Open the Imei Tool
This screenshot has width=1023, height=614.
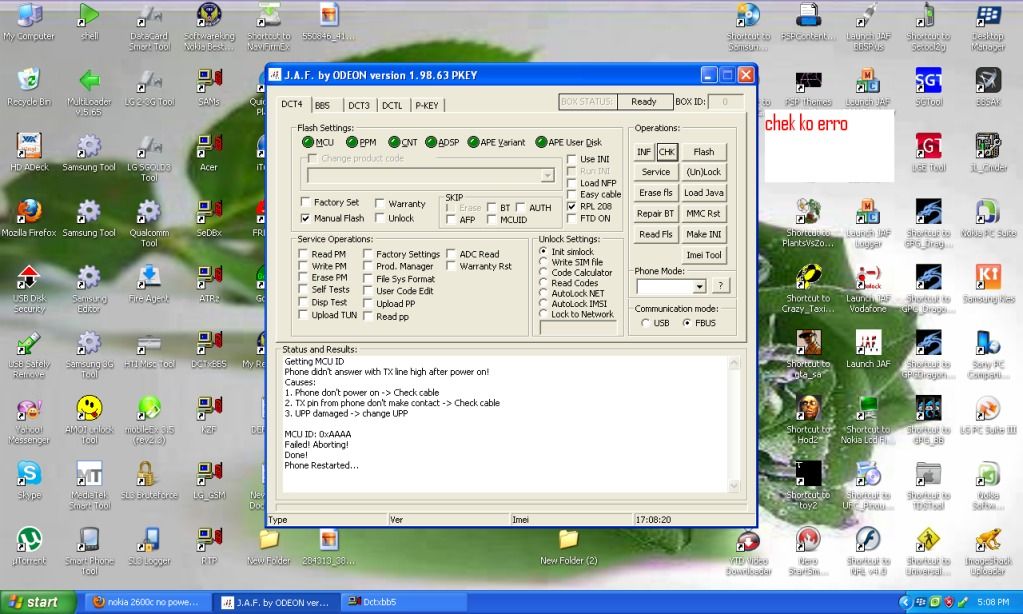703,255
